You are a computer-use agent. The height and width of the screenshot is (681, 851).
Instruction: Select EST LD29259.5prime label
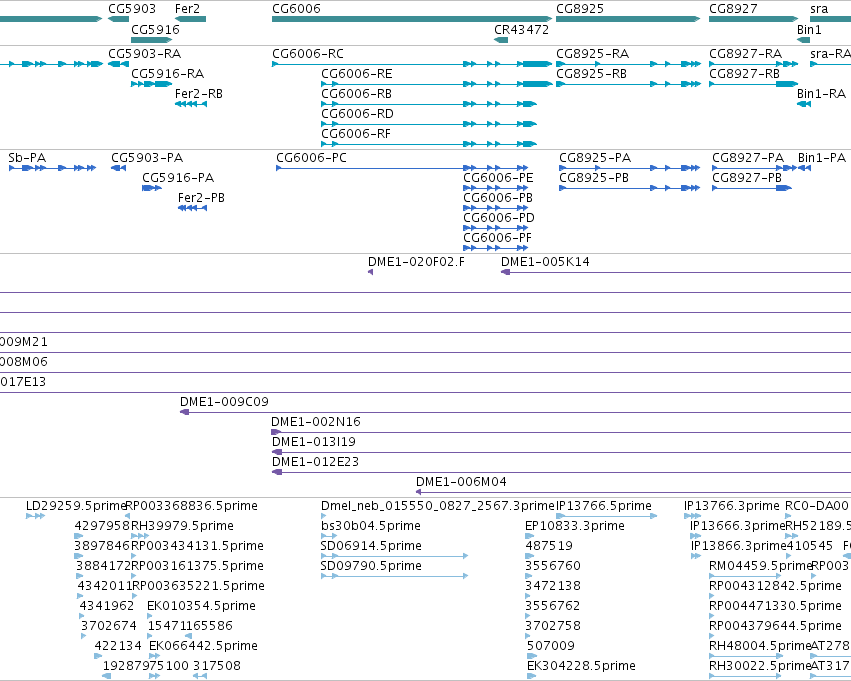point(76,506)
